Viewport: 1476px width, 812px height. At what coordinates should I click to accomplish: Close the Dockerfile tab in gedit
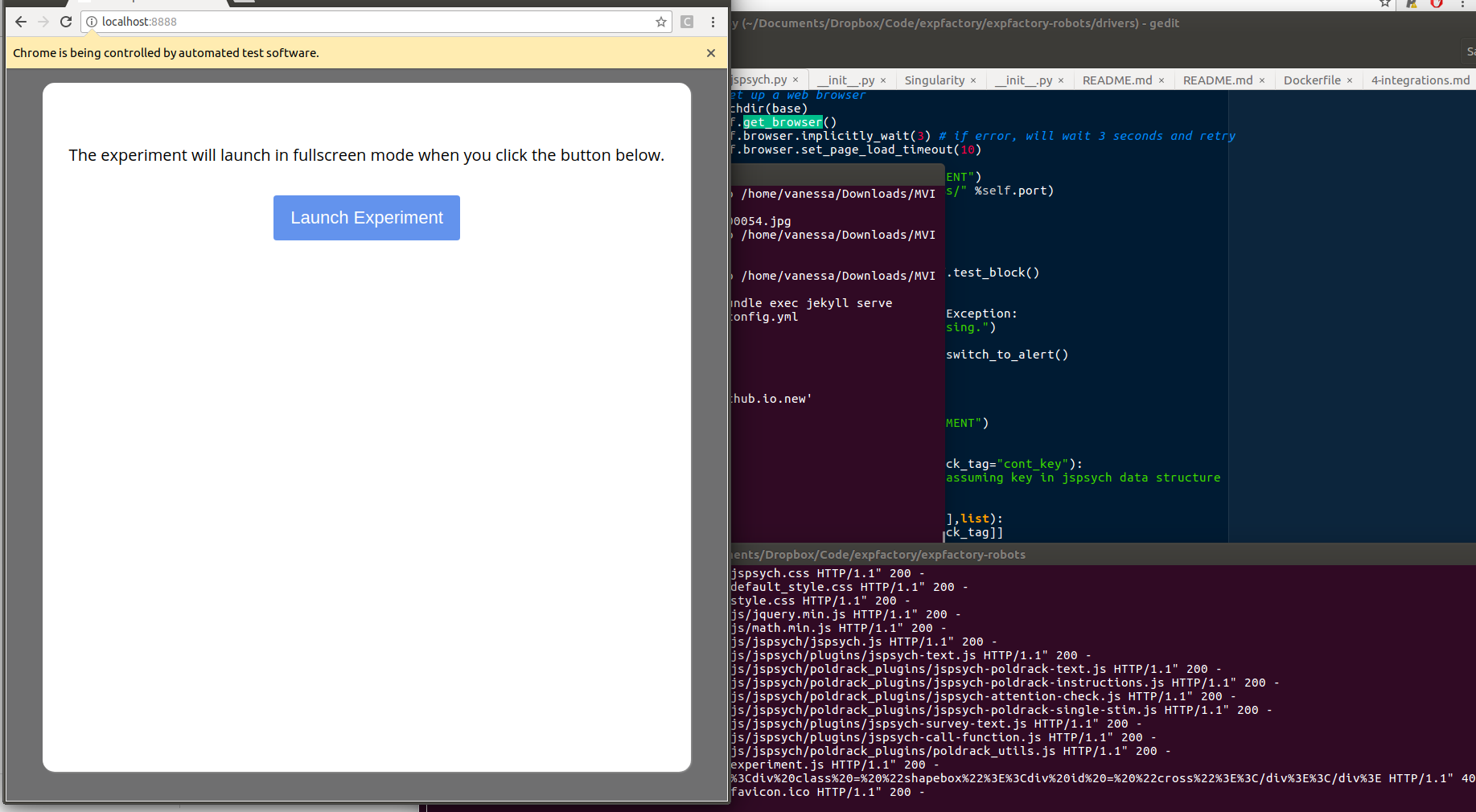(x=1350, y=80)
